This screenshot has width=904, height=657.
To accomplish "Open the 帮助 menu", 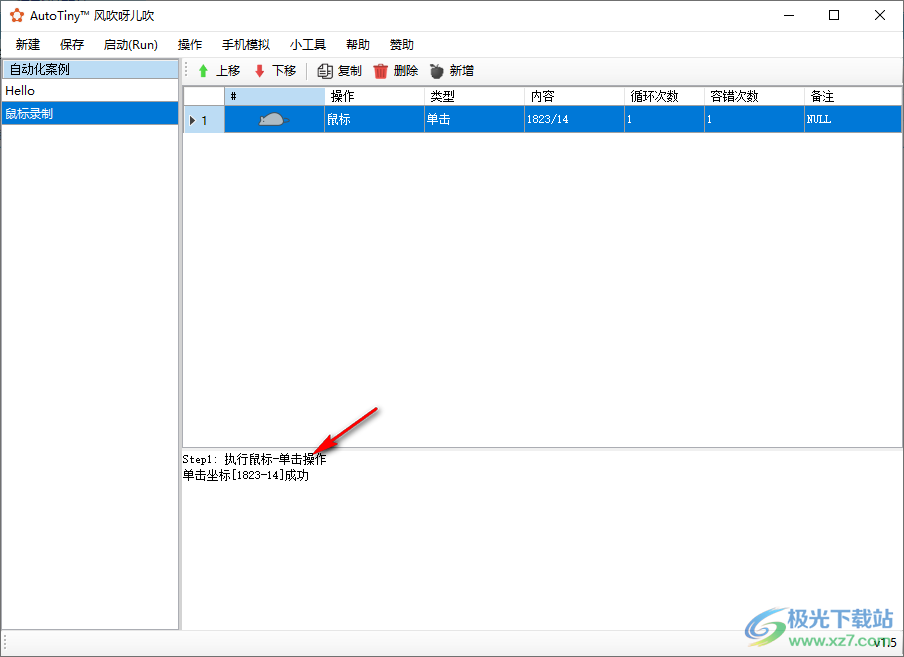I will [357, 44].
